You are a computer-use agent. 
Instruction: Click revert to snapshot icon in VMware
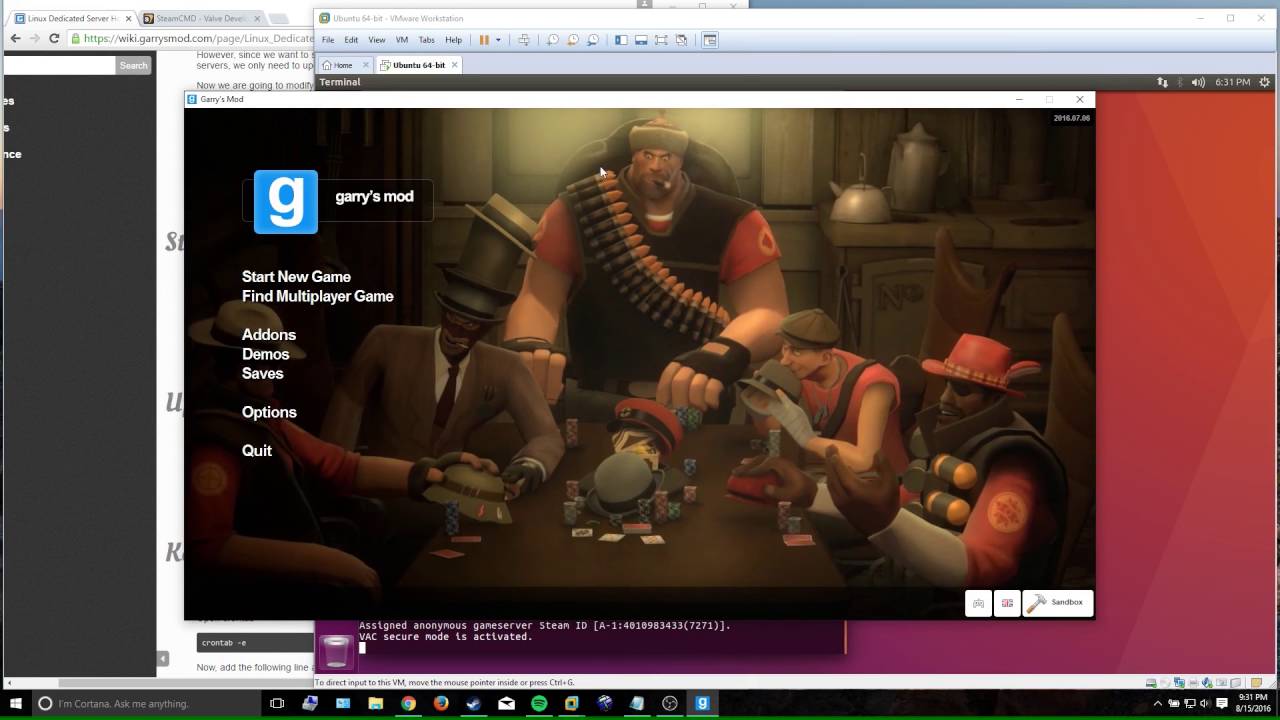coord(572,40)
